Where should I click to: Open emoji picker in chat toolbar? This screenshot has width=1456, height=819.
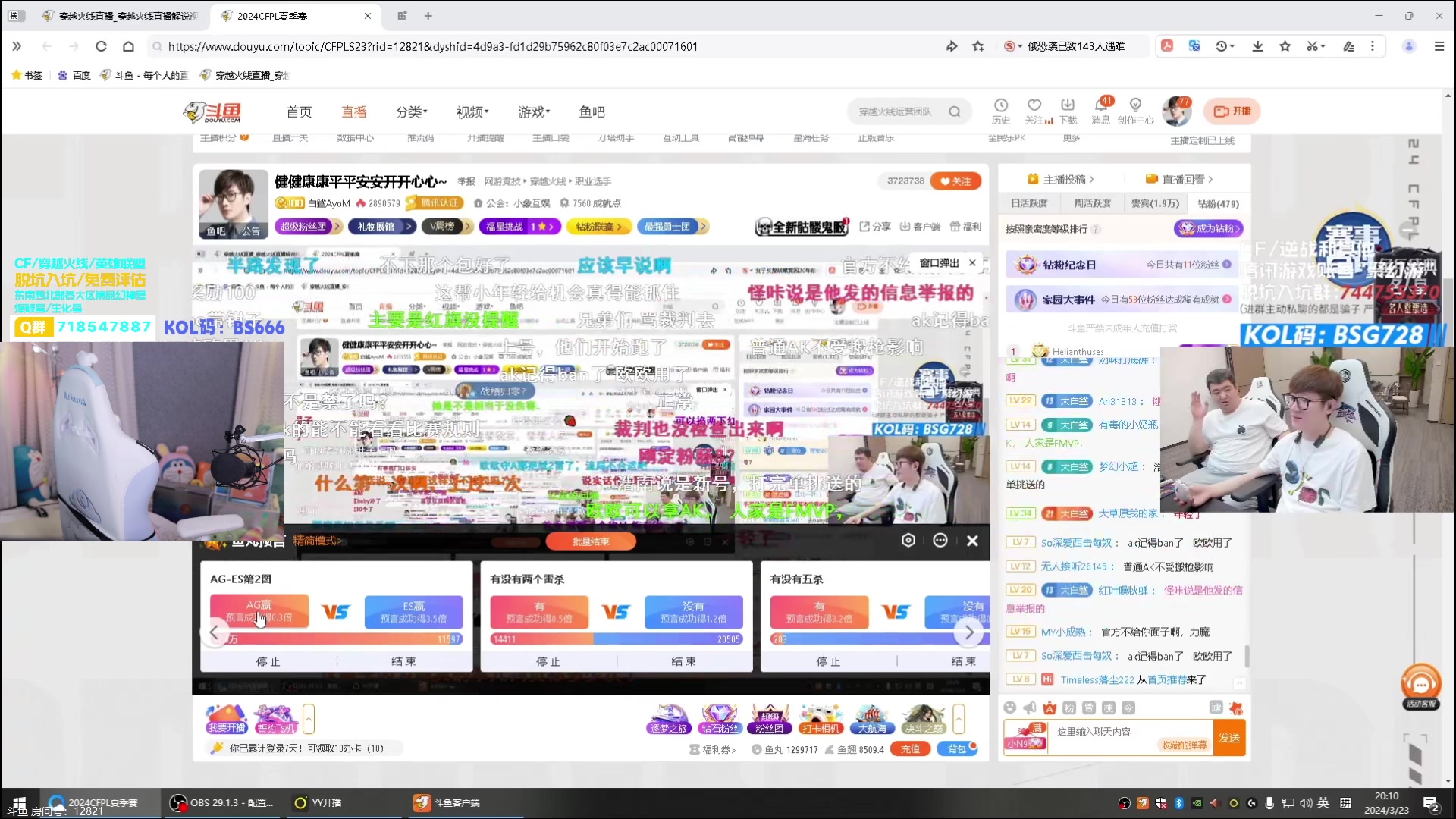click(1009, 708)
